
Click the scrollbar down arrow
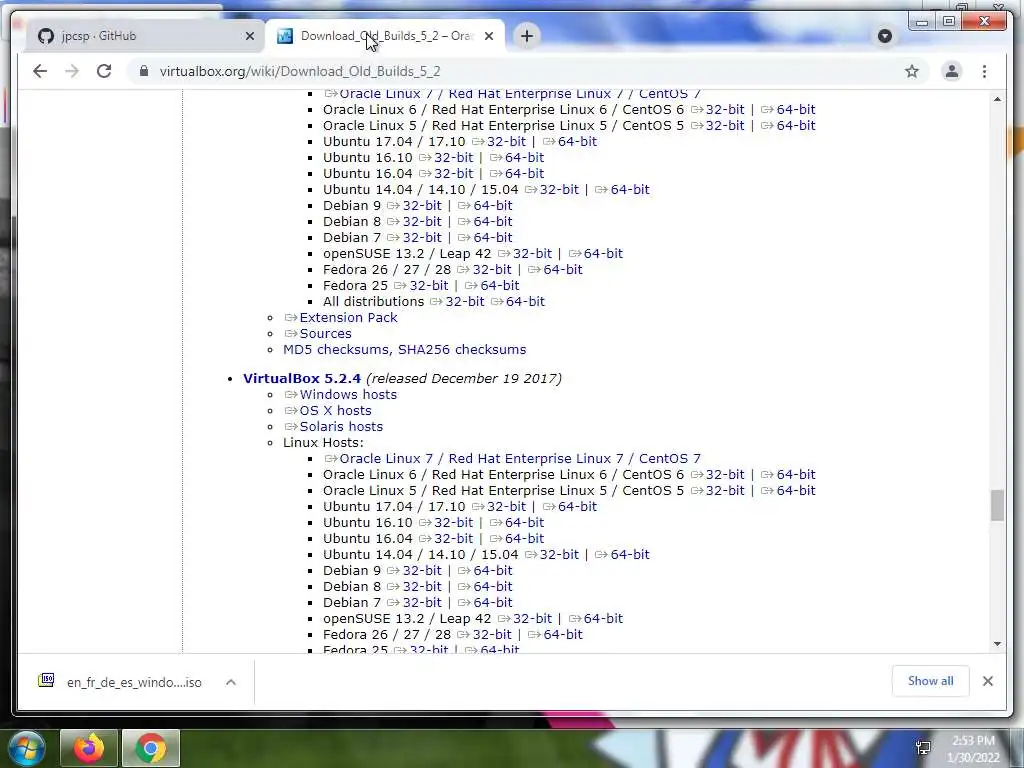click(997, 644)
